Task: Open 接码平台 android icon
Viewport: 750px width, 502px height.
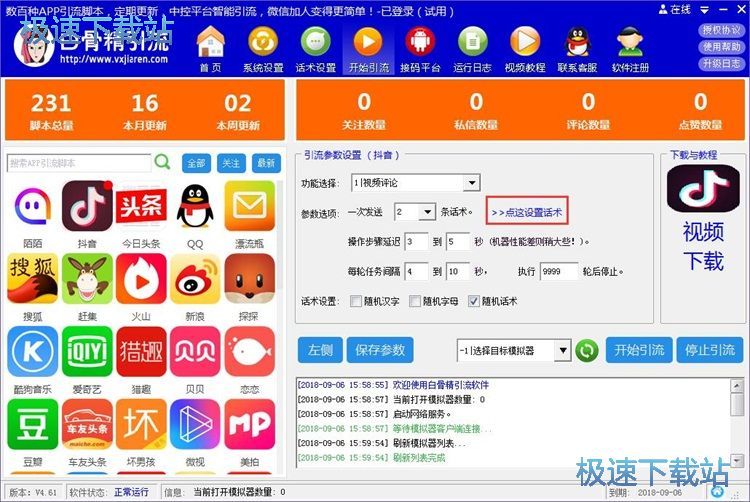Action: 420,48
